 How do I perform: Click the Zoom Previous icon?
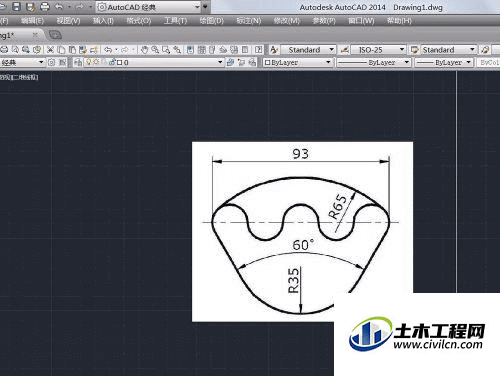point(177,50)
